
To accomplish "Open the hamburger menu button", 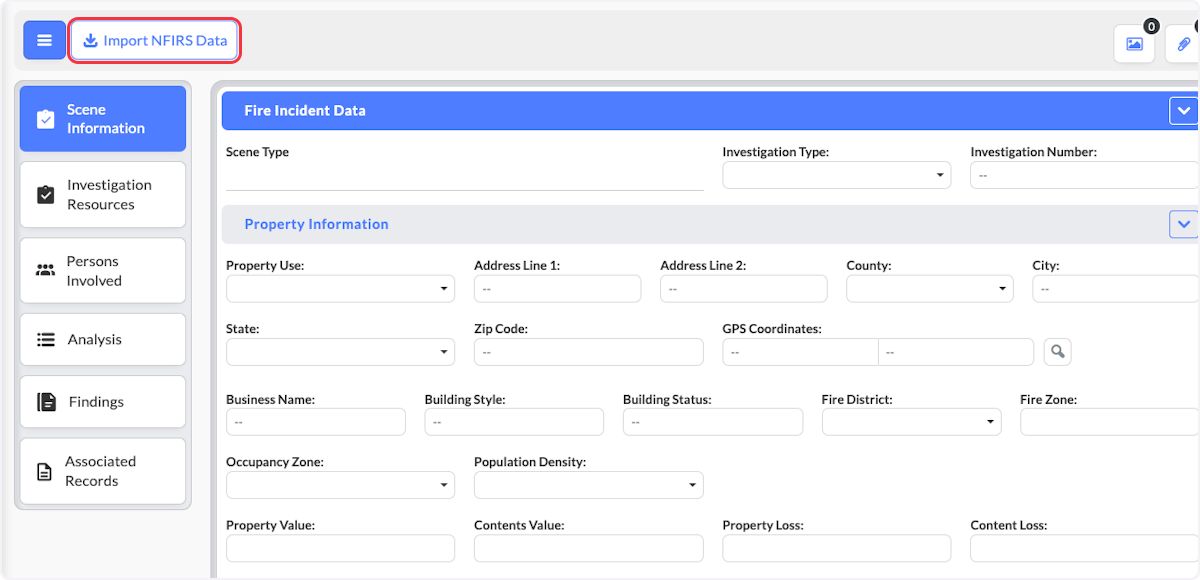I will (x=44, y=41).
